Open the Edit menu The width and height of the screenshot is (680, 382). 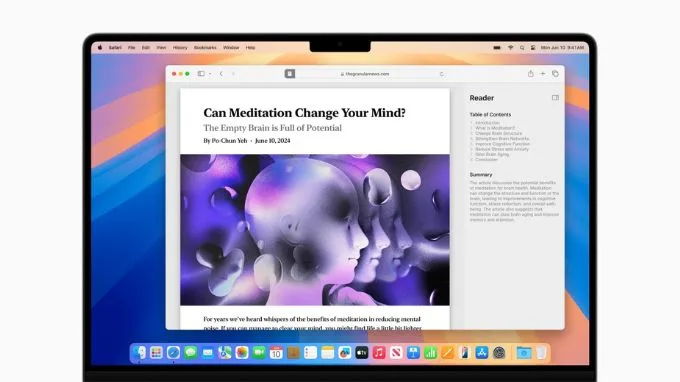click(x=146, y=48)
